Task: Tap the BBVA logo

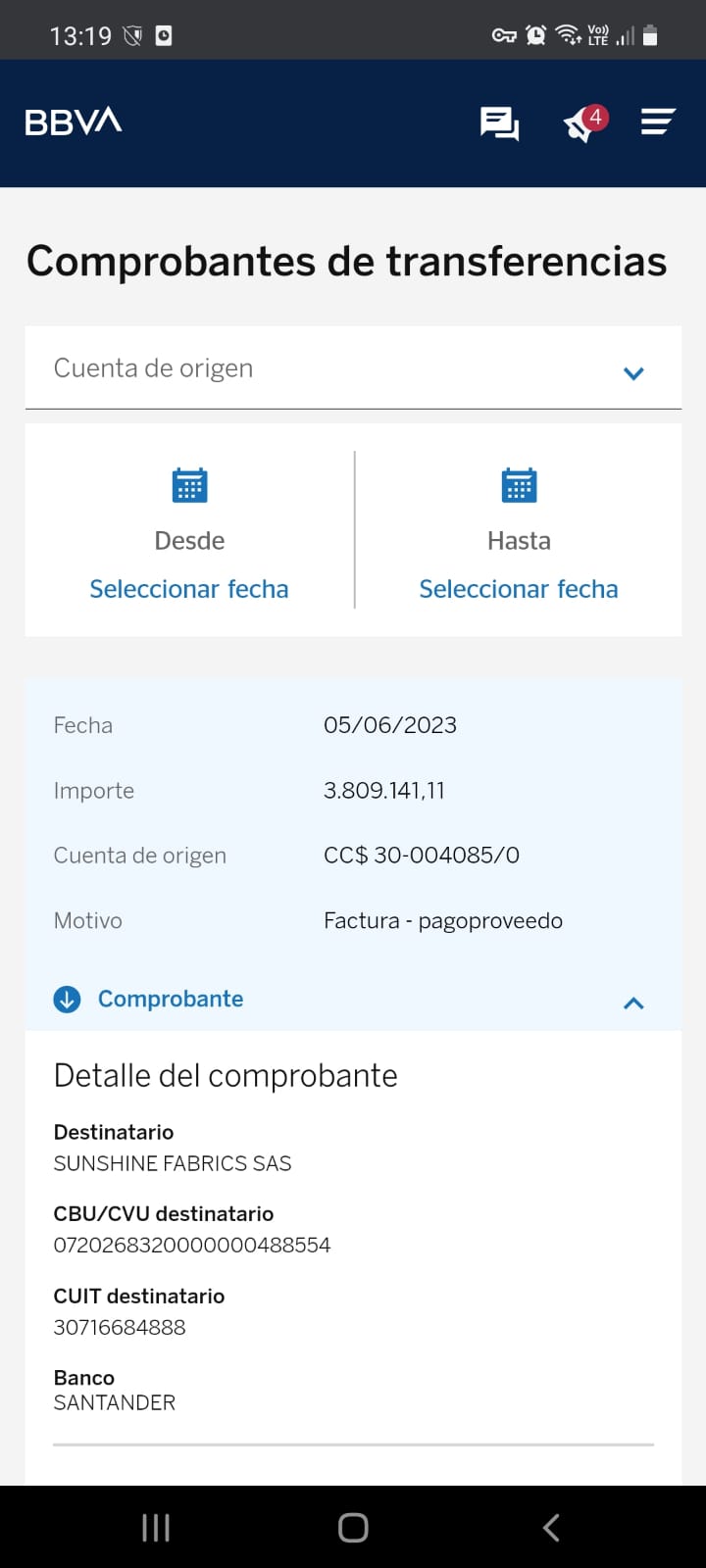Action: pos(74,122)
